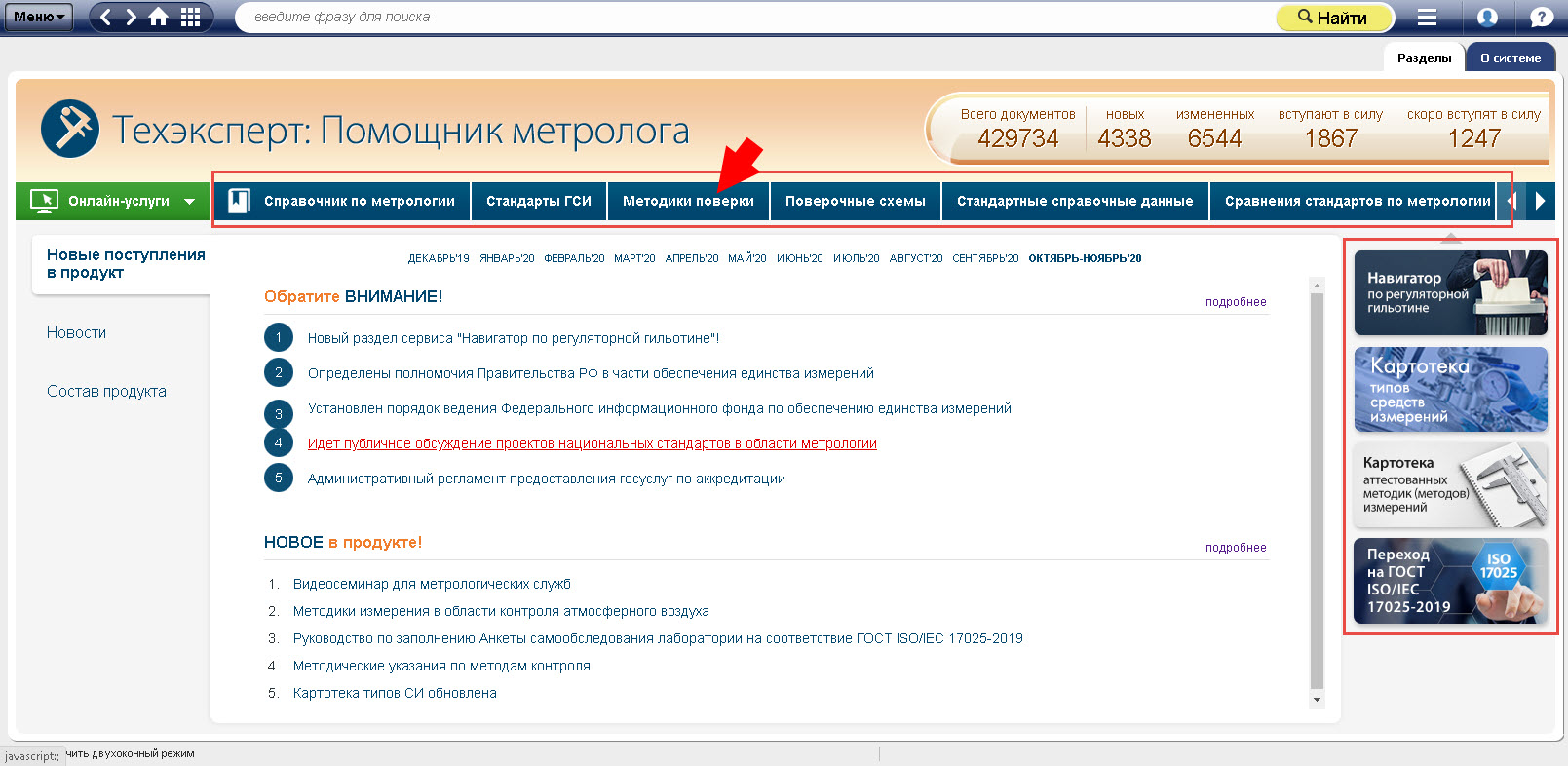Open the Меню dropdown
The width and height of the screenshot is (1568, 766).
pyautogui.click(x=38, y=17)
